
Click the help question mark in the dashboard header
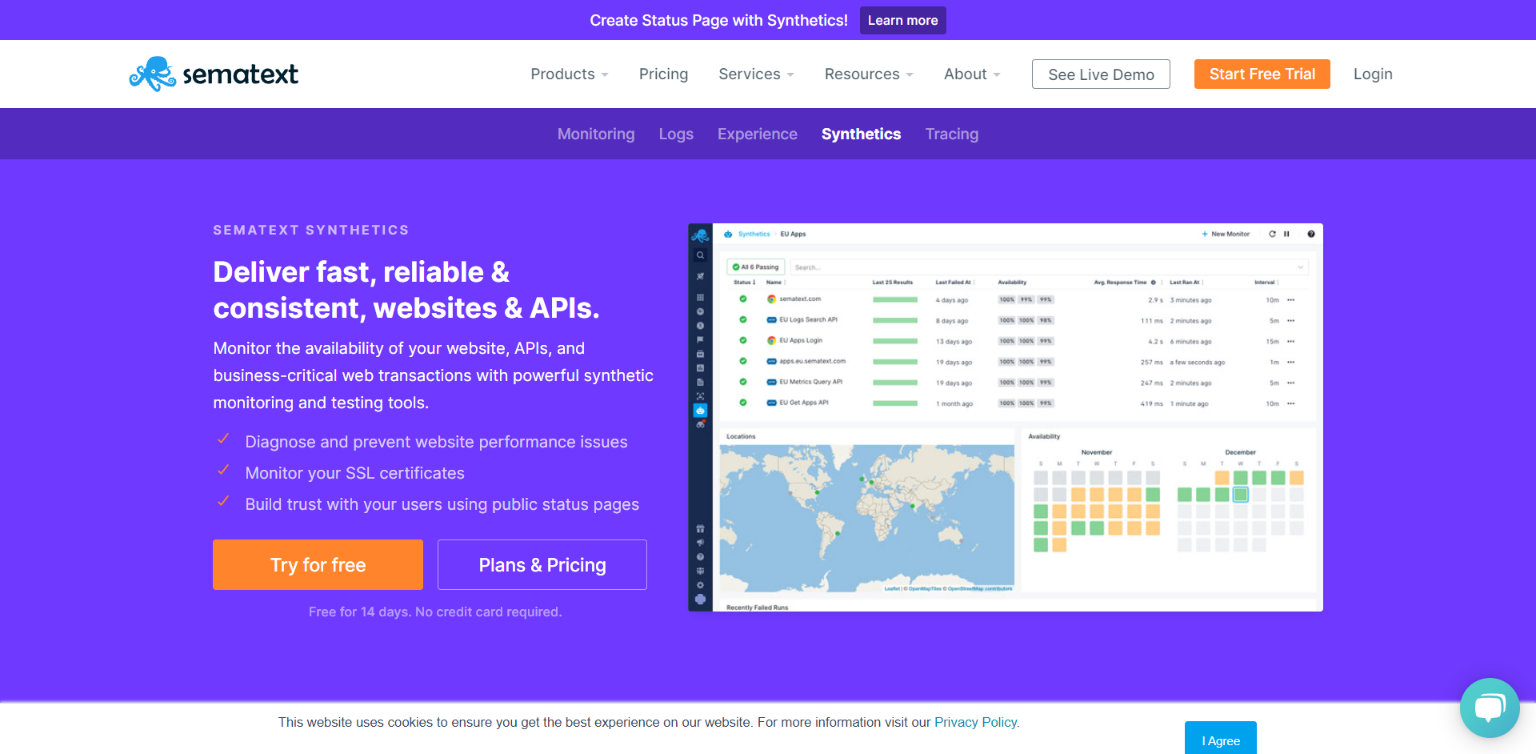[1311, 234]
